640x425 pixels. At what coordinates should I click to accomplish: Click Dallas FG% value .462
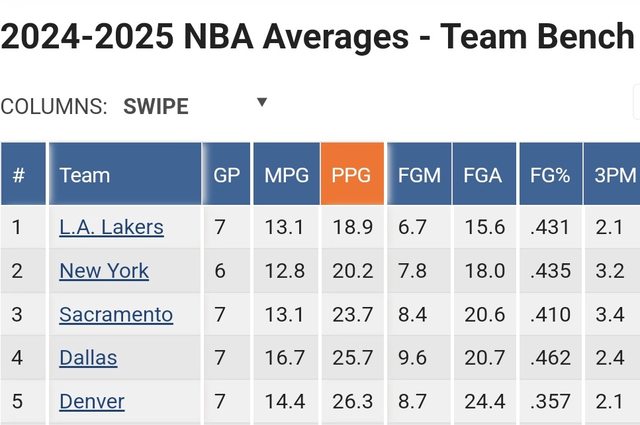click(x=550, y=358)
